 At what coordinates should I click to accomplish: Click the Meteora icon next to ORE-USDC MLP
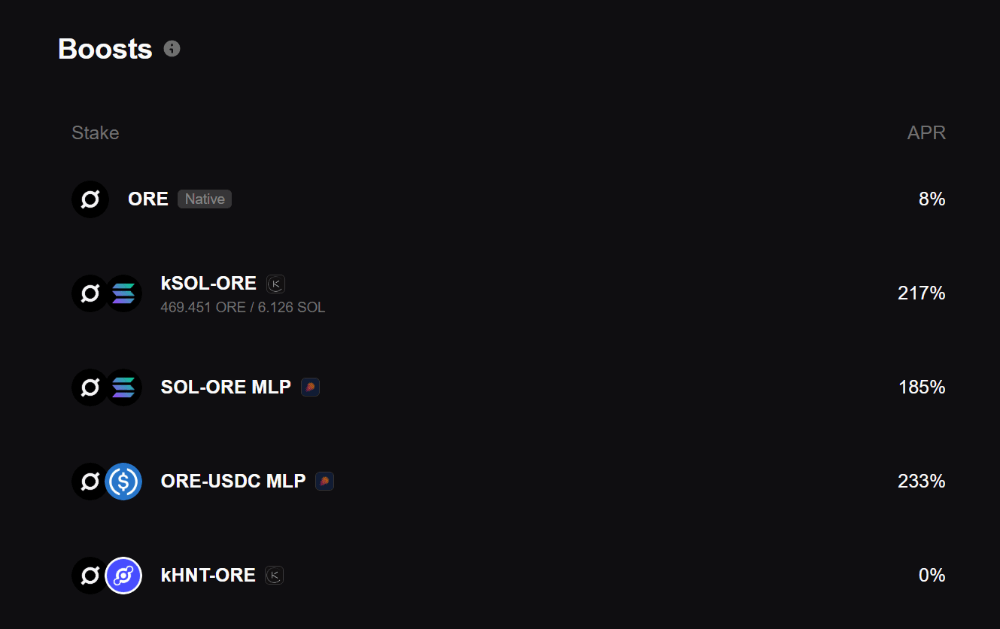(325, 481)
